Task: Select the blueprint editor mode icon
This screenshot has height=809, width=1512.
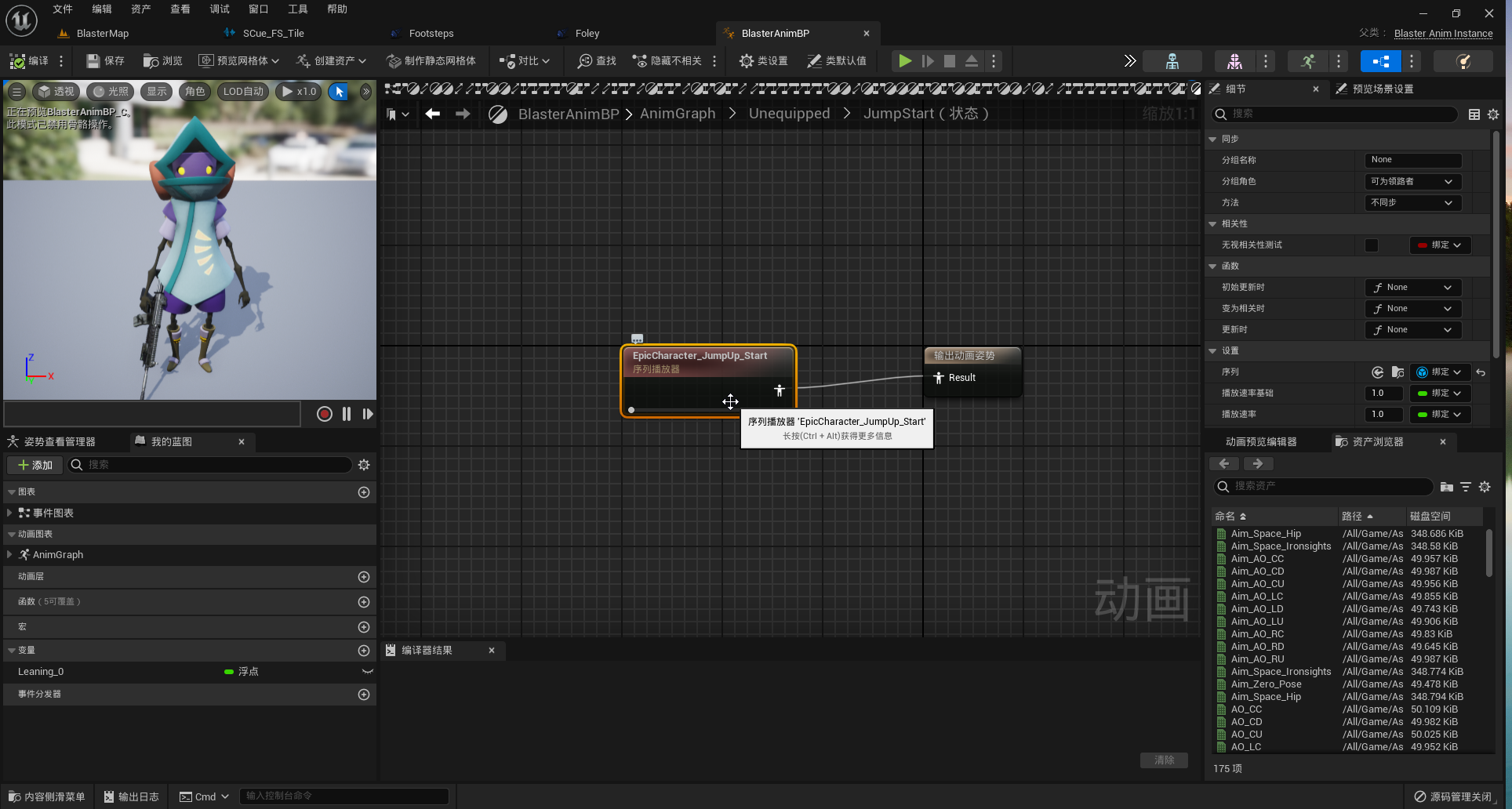Action: pos(1381,61)
